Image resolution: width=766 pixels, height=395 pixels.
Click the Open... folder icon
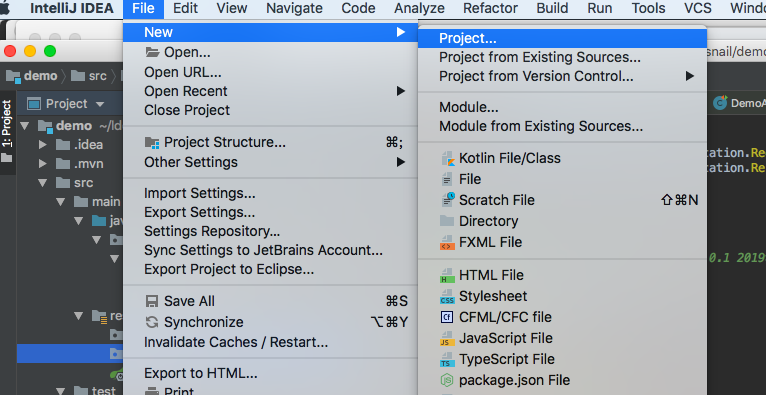[x=152, y=52]
